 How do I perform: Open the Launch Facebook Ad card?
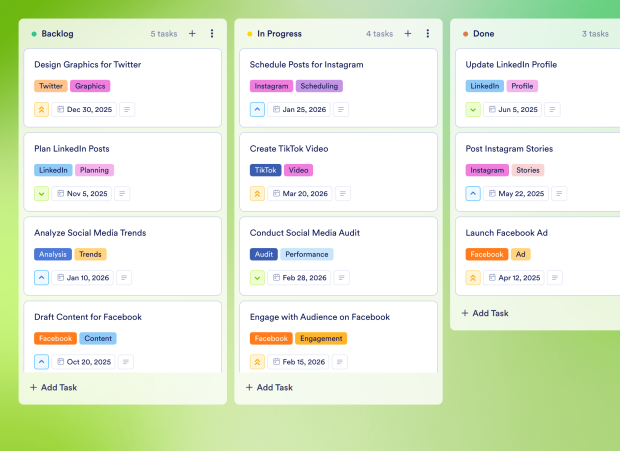coord(507,233)
